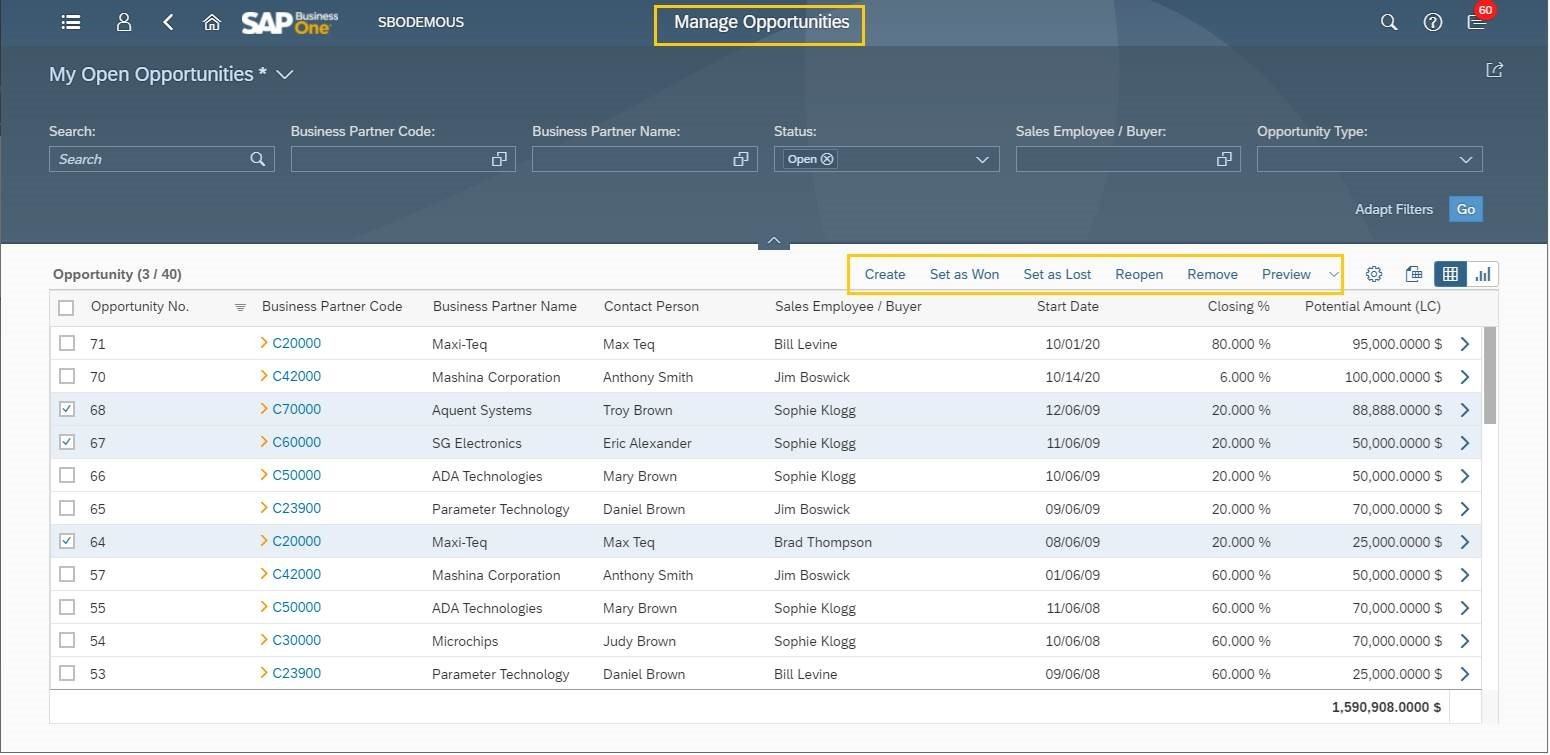Open details arrow for opportunity 54
This screenshot has width=1550, height=755.
coord(1465,641)
